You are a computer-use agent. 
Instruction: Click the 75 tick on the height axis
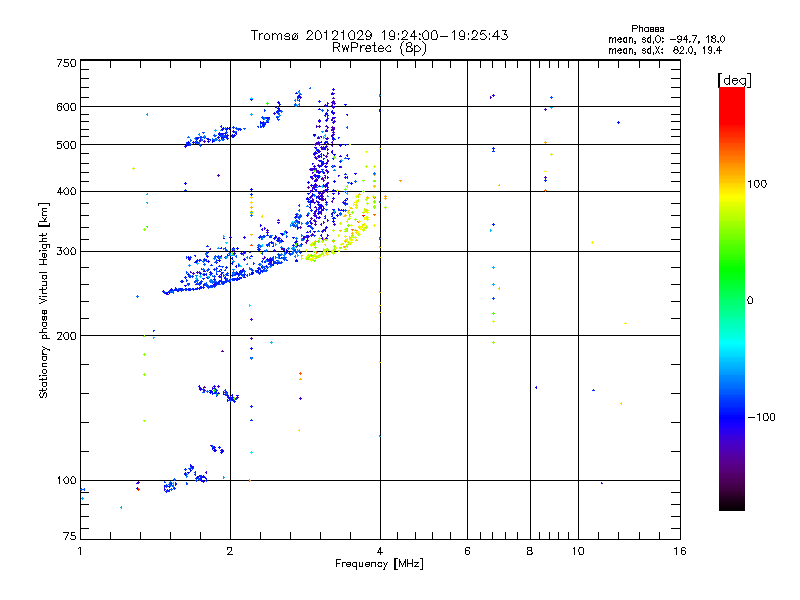click(x=69, y=538)
